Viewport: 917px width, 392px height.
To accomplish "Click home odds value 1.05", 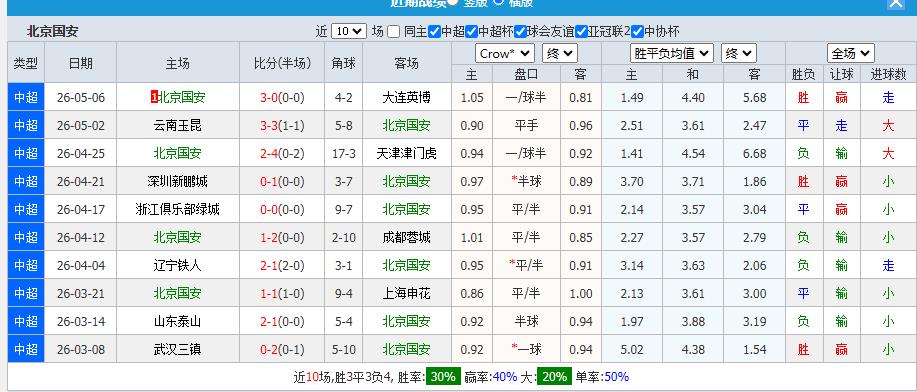I will point(472,98).
